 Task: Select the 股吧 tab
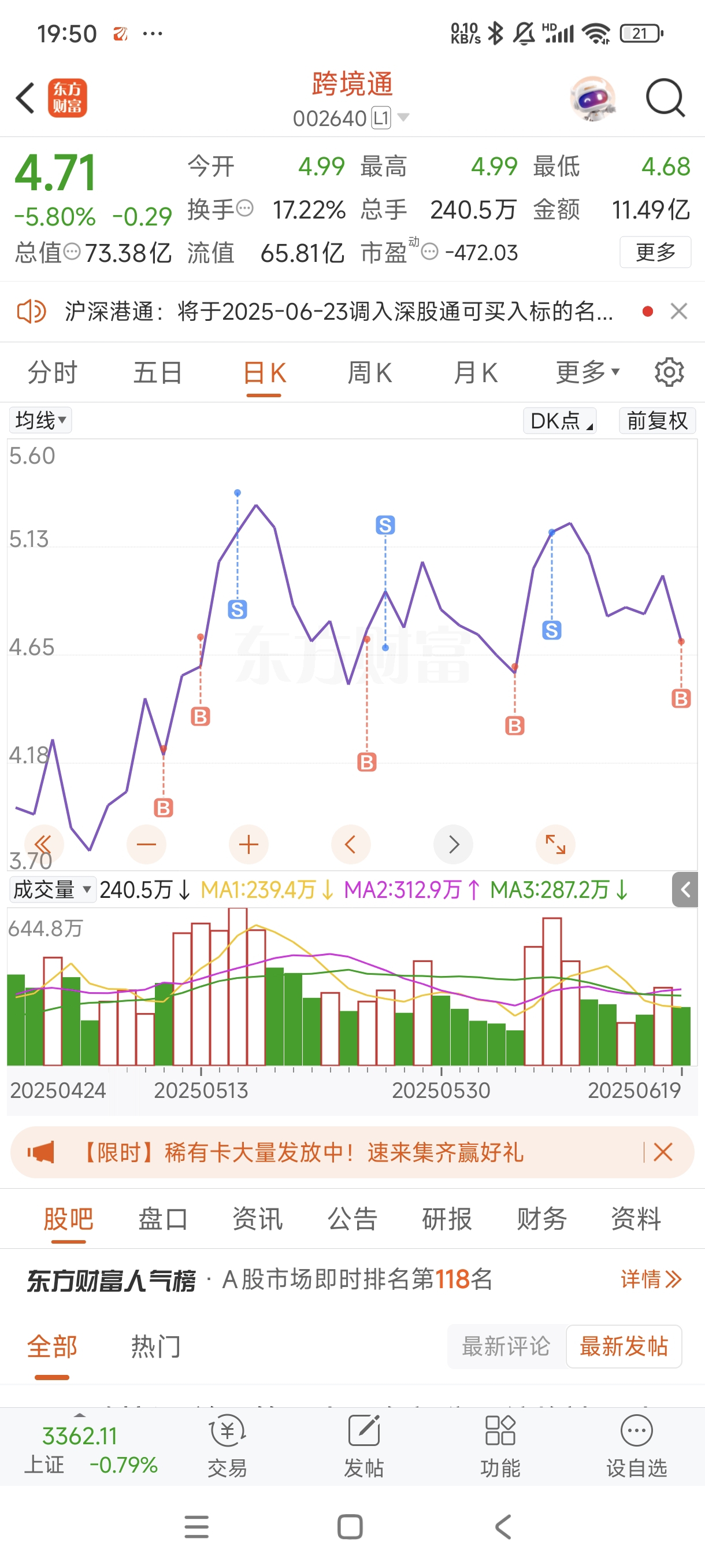(x=68, y=1219)
